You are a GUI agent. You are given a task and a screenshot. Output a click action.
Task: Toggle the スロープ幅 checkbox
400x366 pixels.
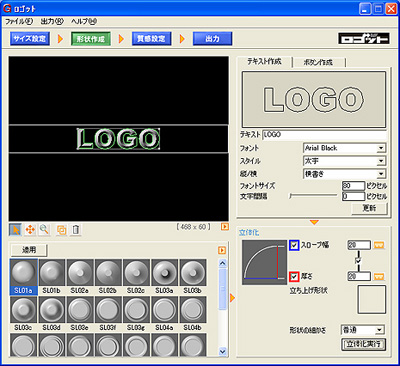point(294,246)
